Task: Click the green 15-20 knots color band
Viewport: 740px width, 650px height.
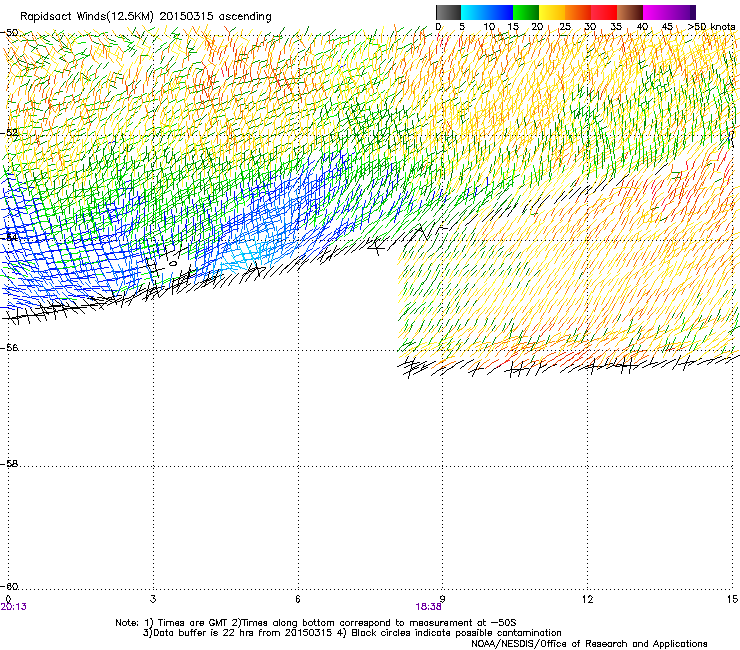Action: point(526,12)
